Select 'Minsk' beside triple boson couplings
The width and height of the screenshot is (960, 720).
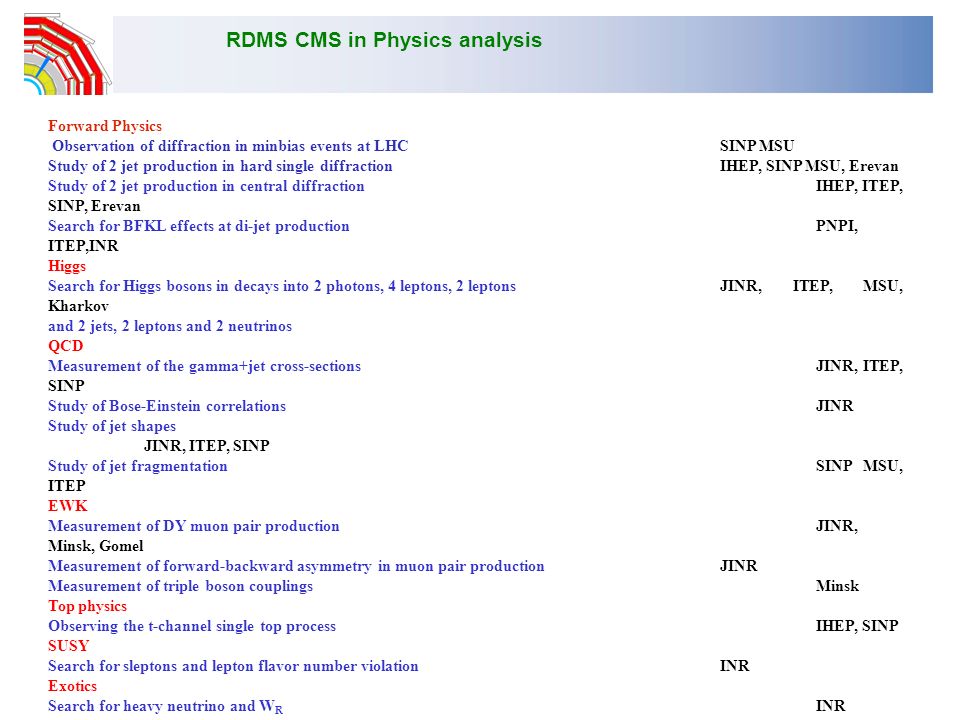tap(837, 586)
